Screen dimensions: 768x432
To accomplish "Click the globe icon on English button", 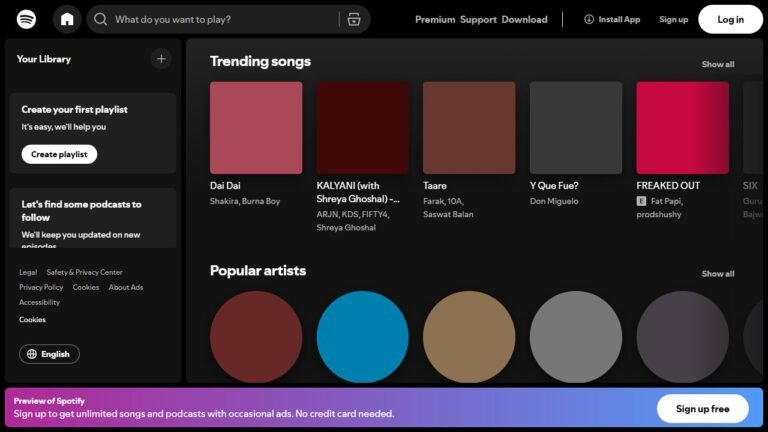I will [x=32, y=354].
